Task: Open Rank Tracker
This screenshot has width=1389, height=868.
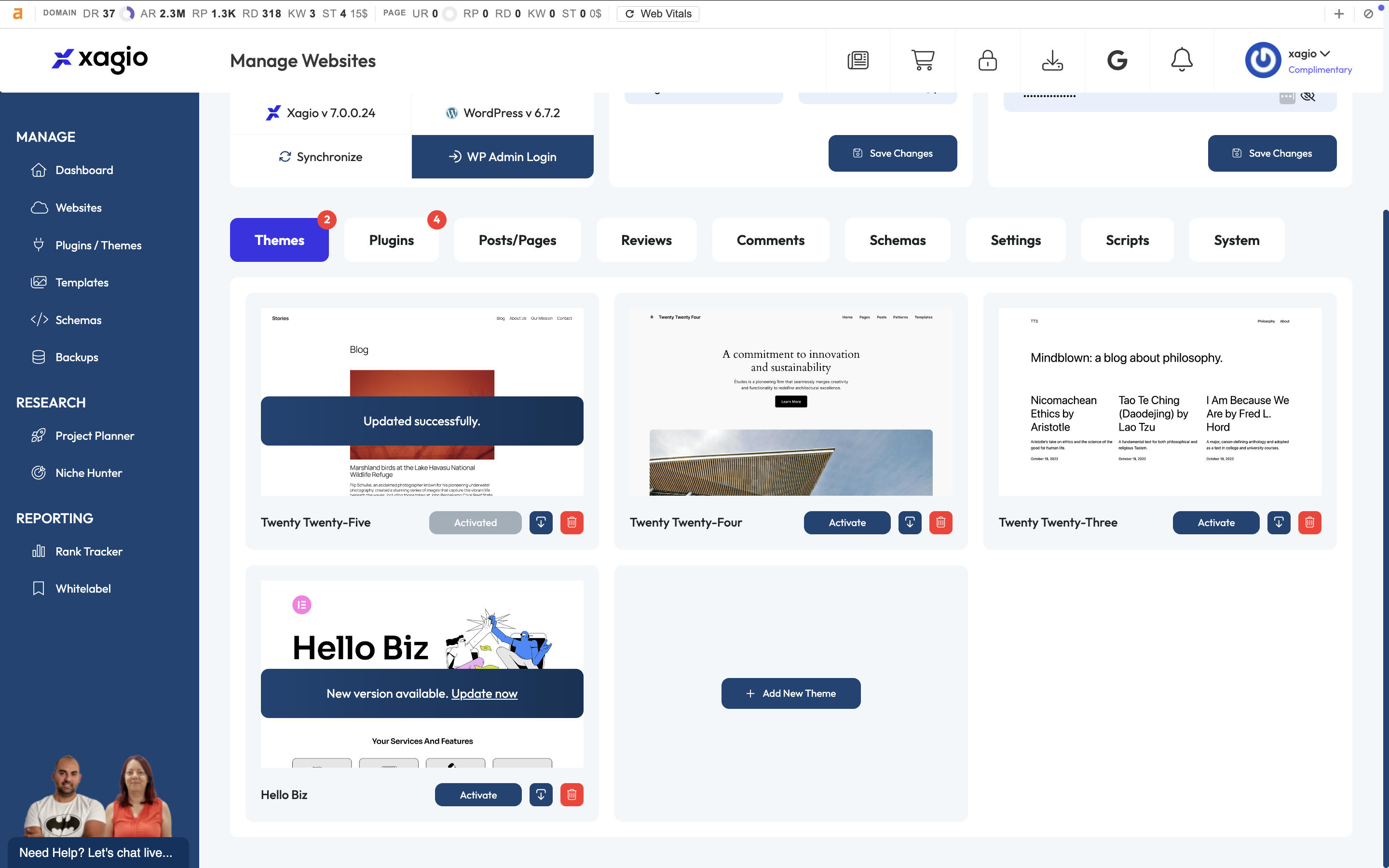Action: click(77, 552)
